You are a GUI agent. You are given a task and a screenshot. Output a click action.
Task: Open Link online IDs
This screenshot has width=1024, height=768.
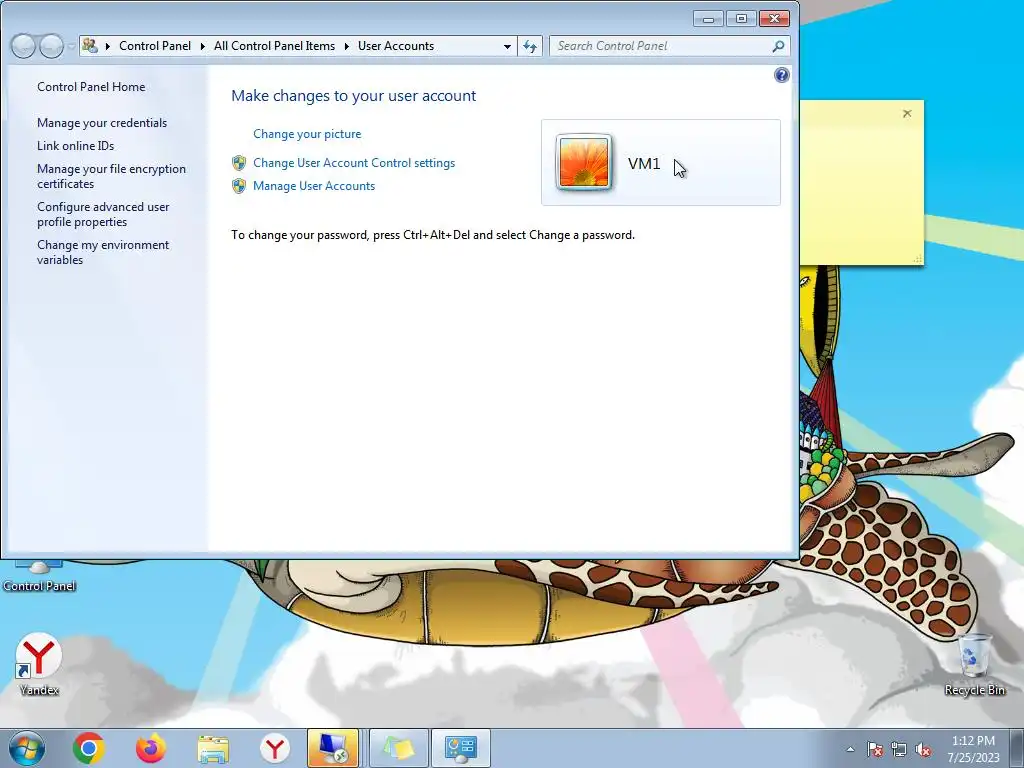click(75, 146)
